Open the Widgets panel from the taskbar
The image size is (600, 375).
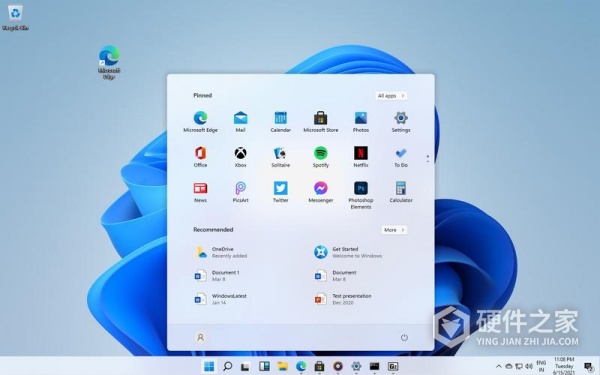click(264, 366)
